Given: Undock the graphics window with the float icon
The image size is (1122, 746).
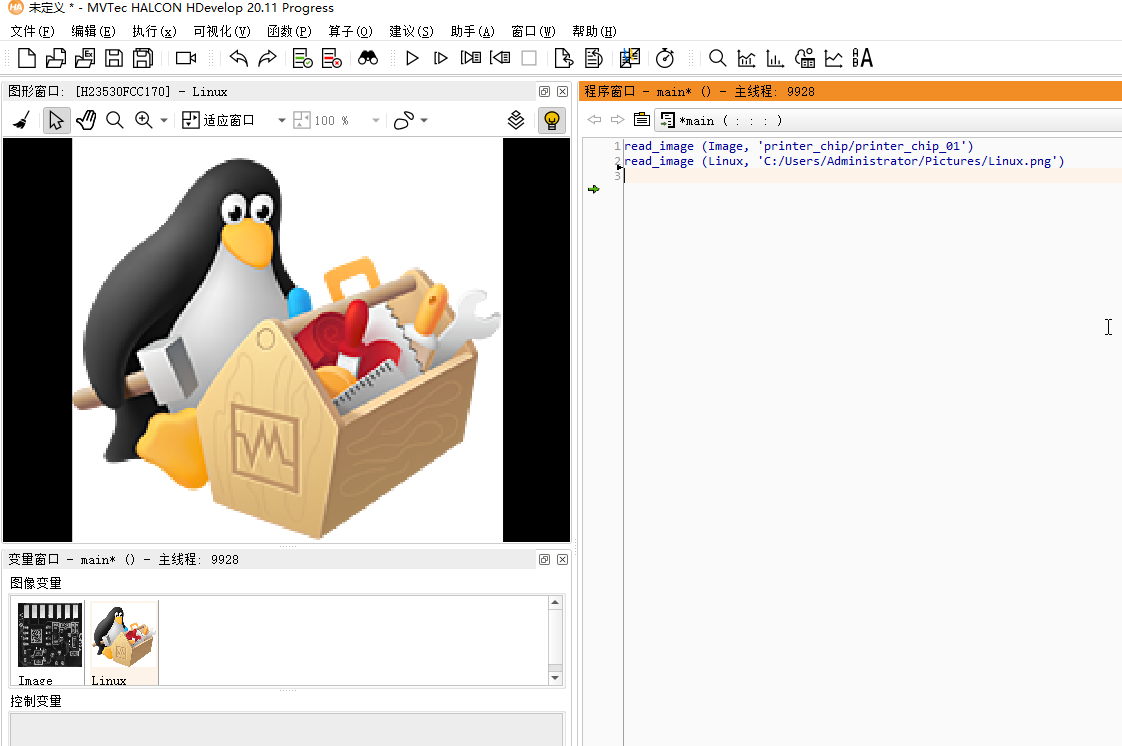Looking at the screenshot, I should pos(545,92).
